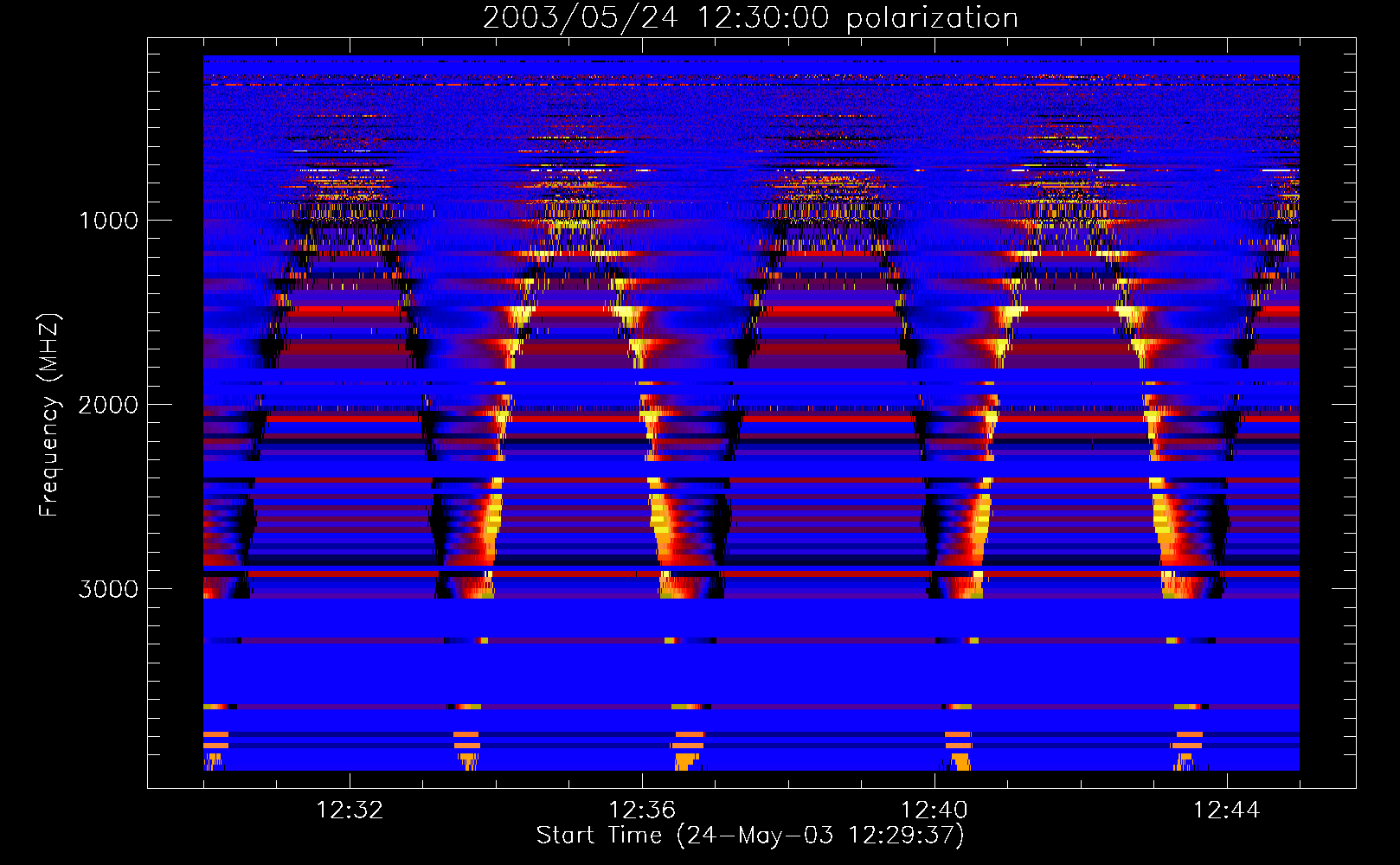
Task: Click the 12:36 time axis label
Action: click(x=642, y=811)
